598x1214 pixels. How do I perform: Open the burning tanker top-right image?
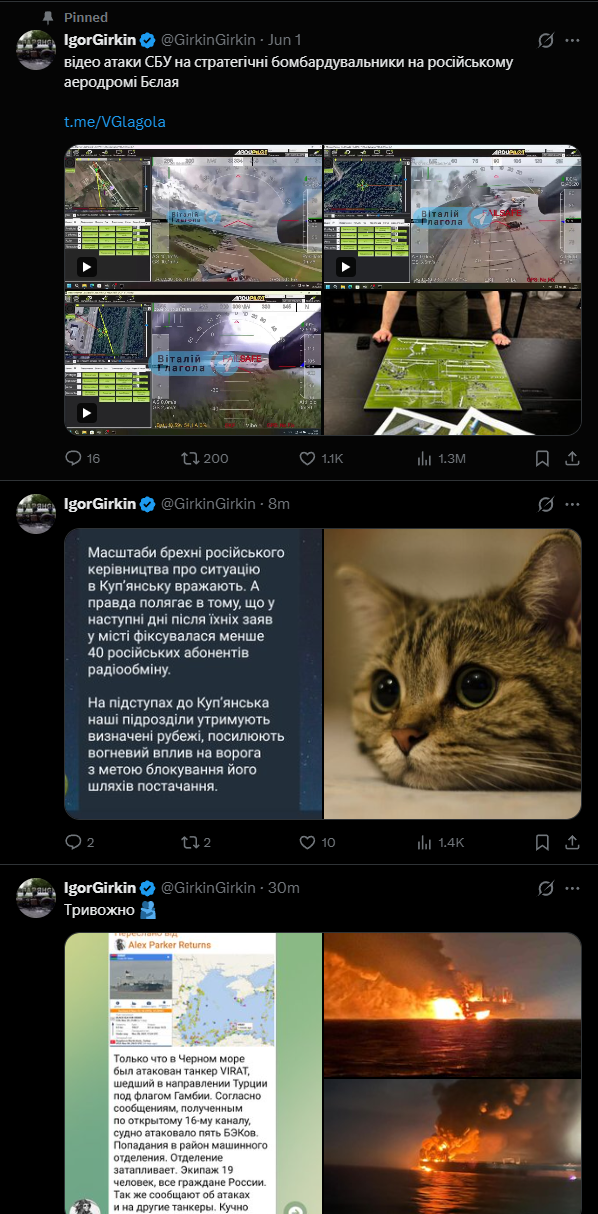[x=452, y=1004]
